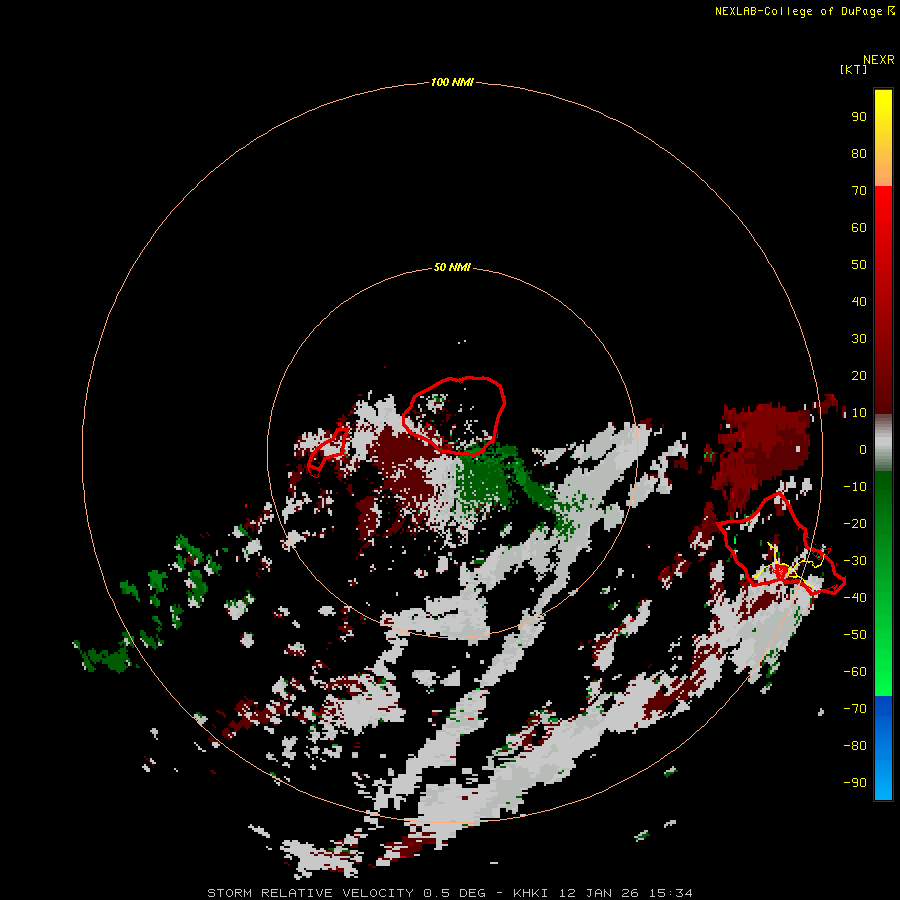Click the [KT] units label above the color scale
Image resolution: width=900 pixels, height=900 pixels.
click(x=853, y=69)
